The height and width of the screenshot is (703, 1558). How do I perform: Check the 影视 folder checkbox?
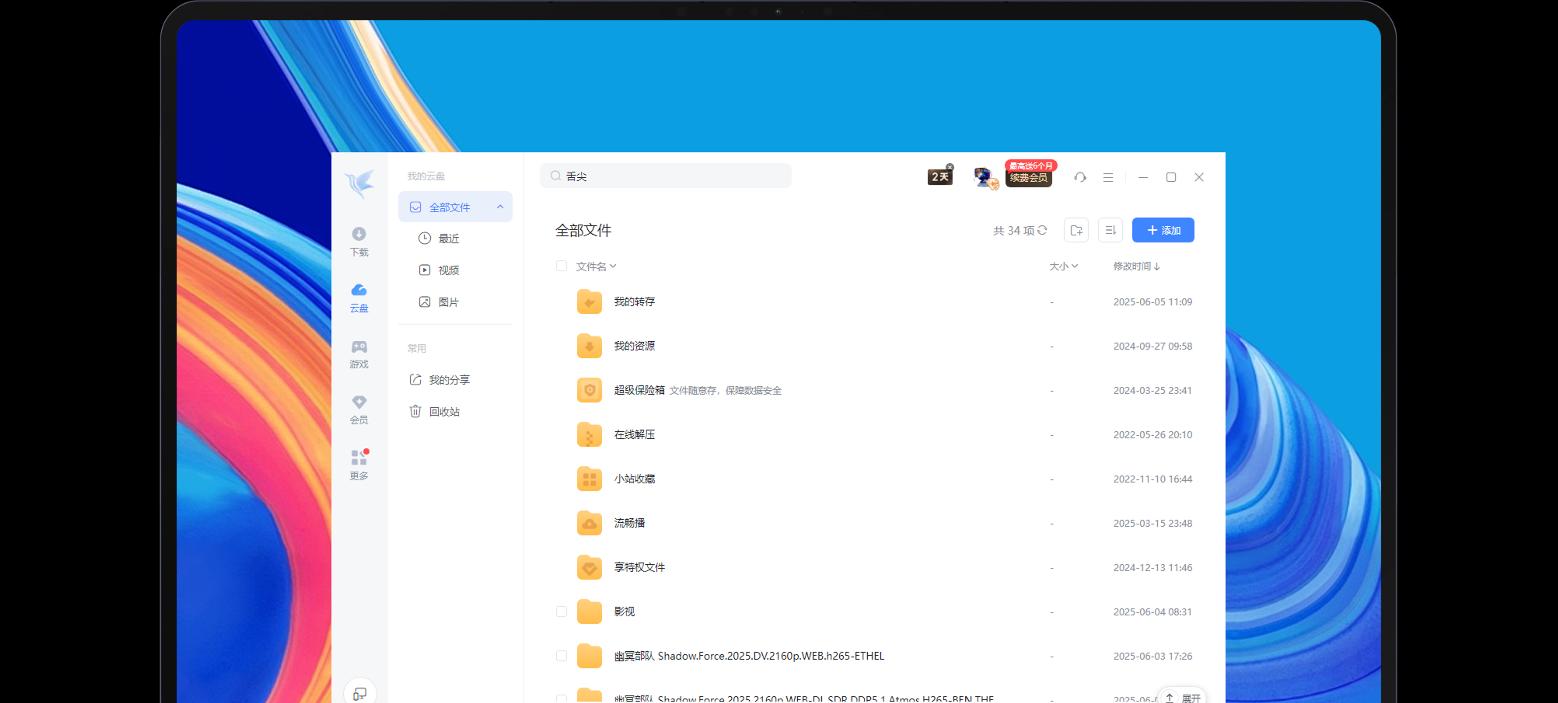pyautogui.click(x=561, y=611)
